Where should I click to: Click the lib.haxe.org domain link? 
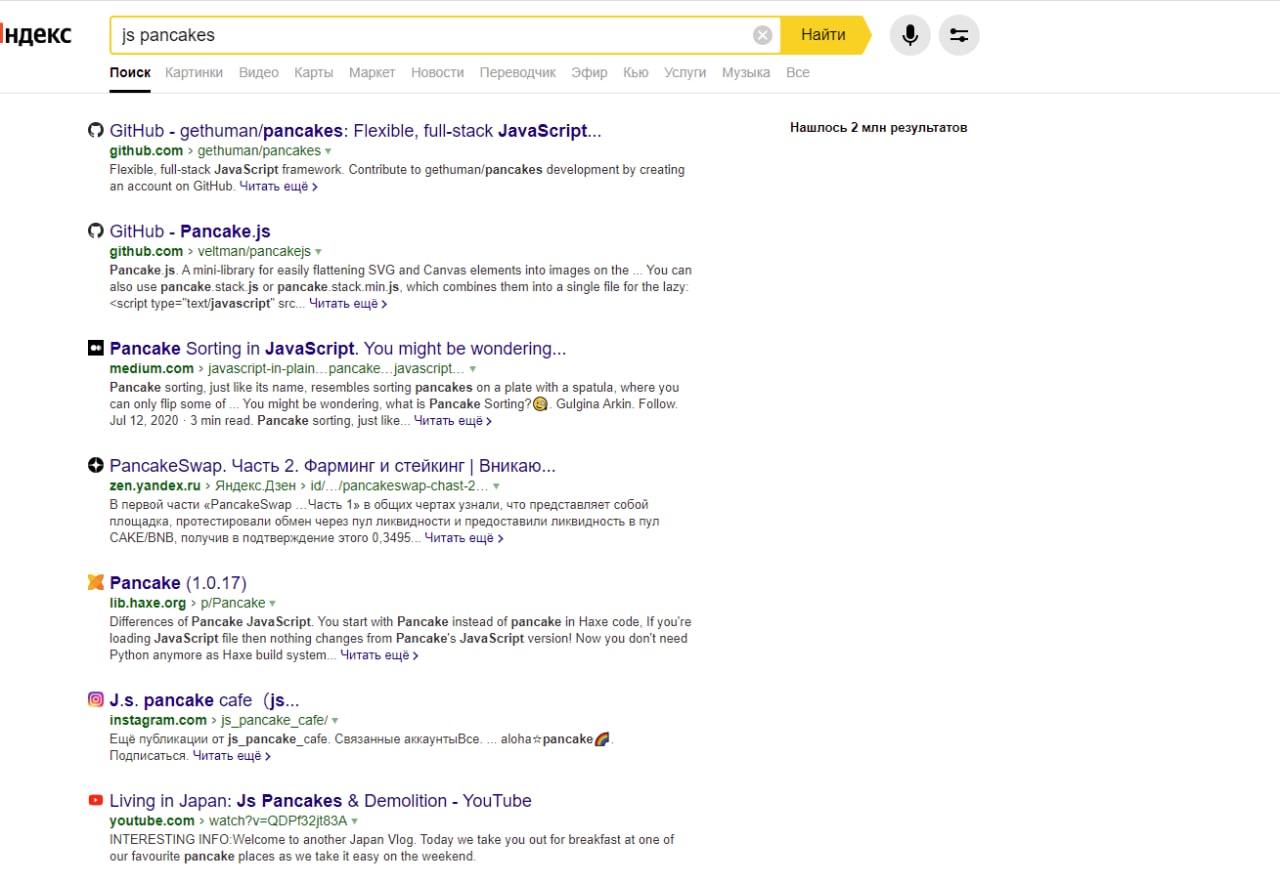pyautogui.click(x=148, y=603)
